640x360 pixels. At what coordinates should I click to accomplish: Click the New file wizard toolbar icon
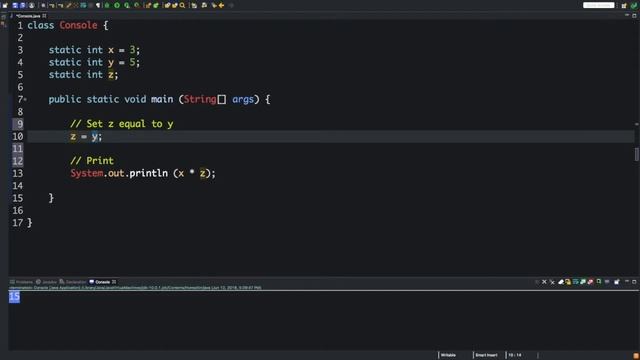(x=5, y=5)
